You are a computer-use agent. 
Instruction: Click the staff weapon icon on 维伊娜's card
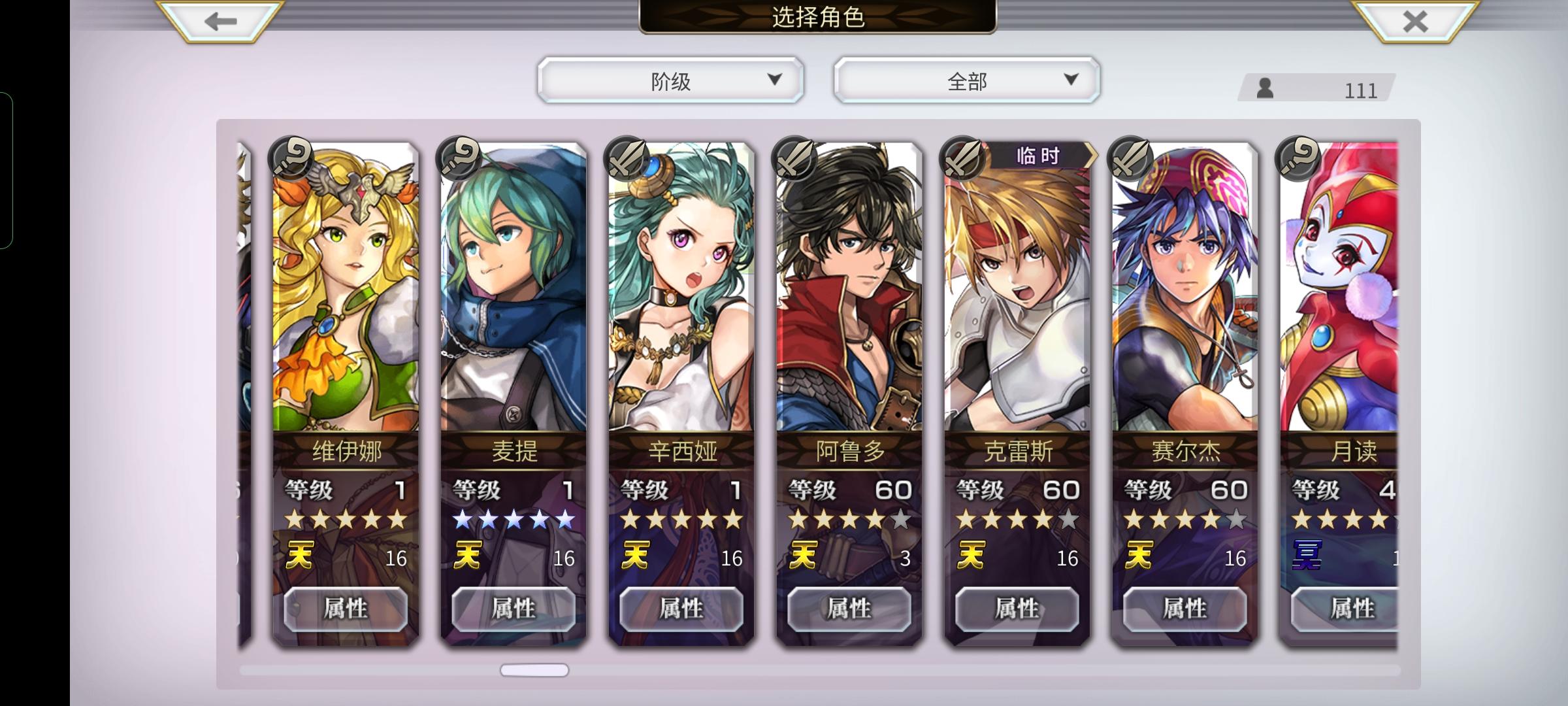pos(291,158)
